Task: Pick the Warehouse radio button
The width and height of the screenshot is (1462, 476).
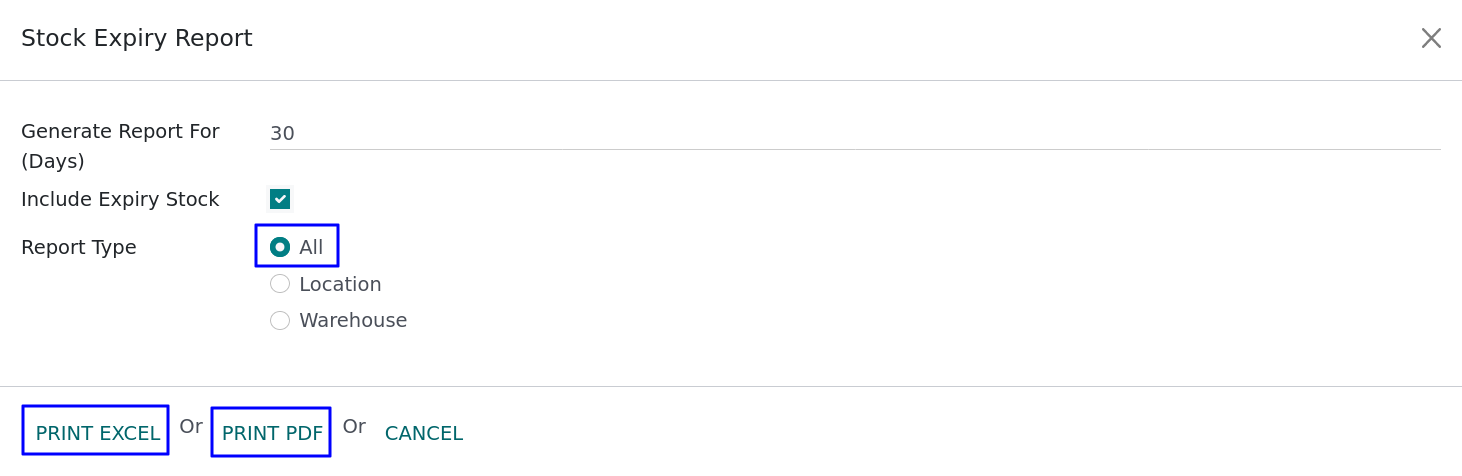Action: tap(280, 321)
